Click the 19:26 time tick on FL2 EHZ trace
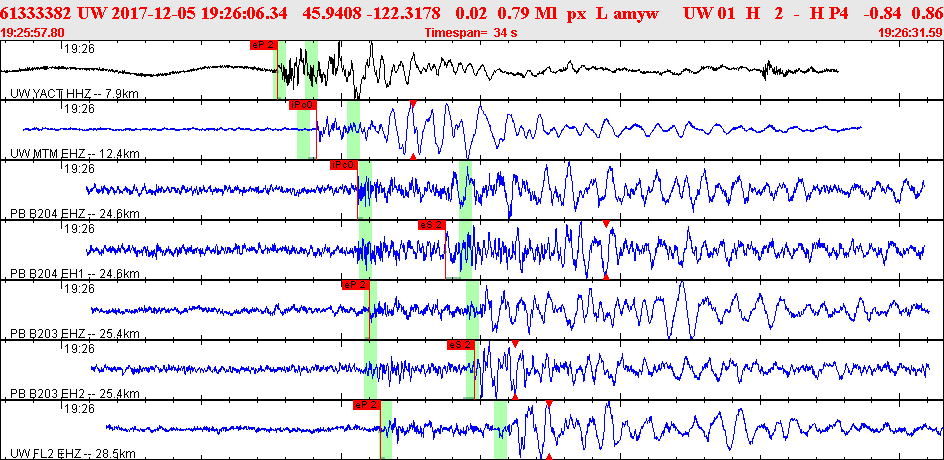The width and height of the screenshot is (944, 460). [x=78, y=409]
